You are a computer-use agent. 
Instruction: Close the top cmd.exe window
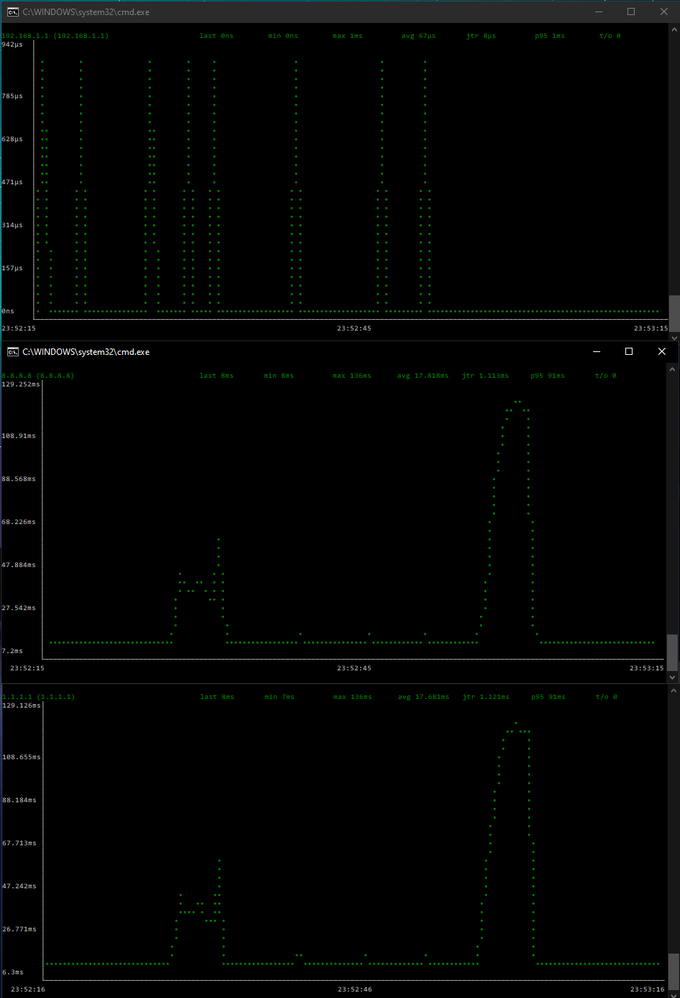click(x=663, y=11)
